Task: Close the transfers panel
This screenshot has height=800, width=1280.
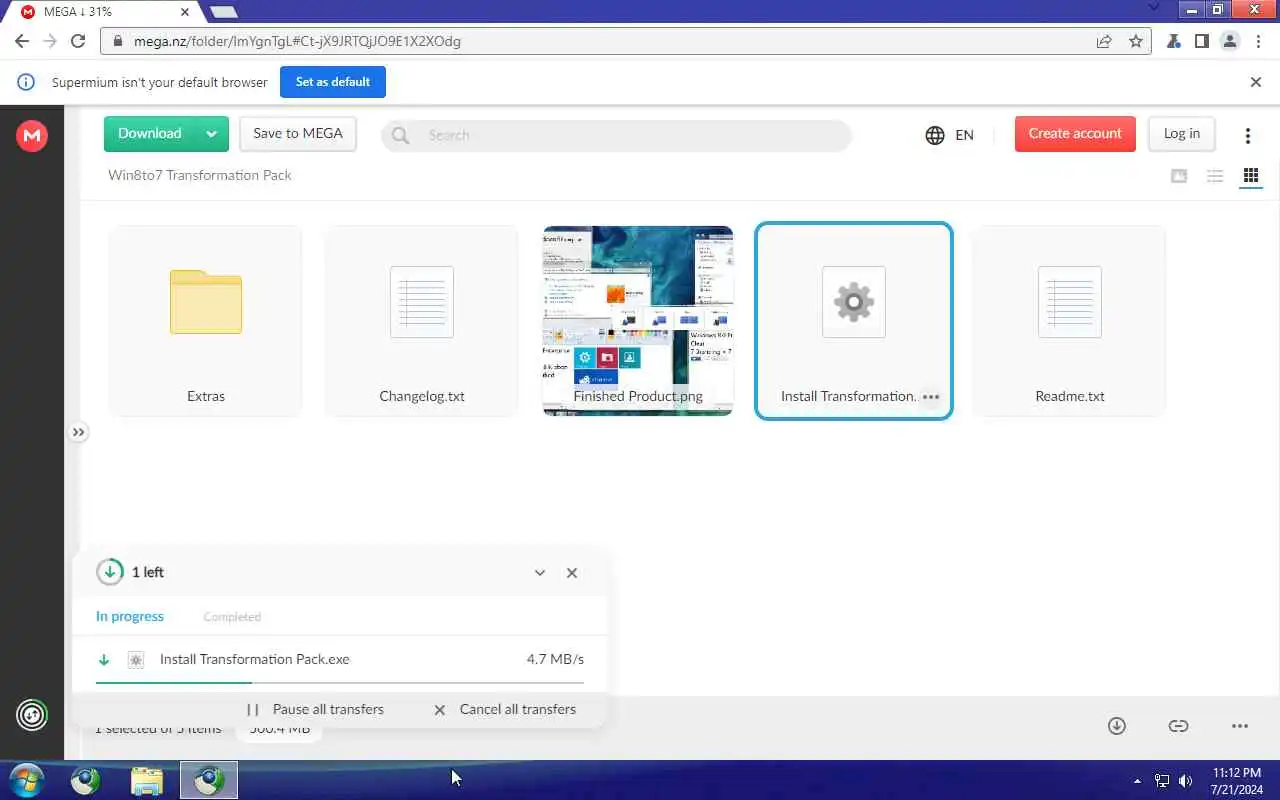Action: coord(572,573)
